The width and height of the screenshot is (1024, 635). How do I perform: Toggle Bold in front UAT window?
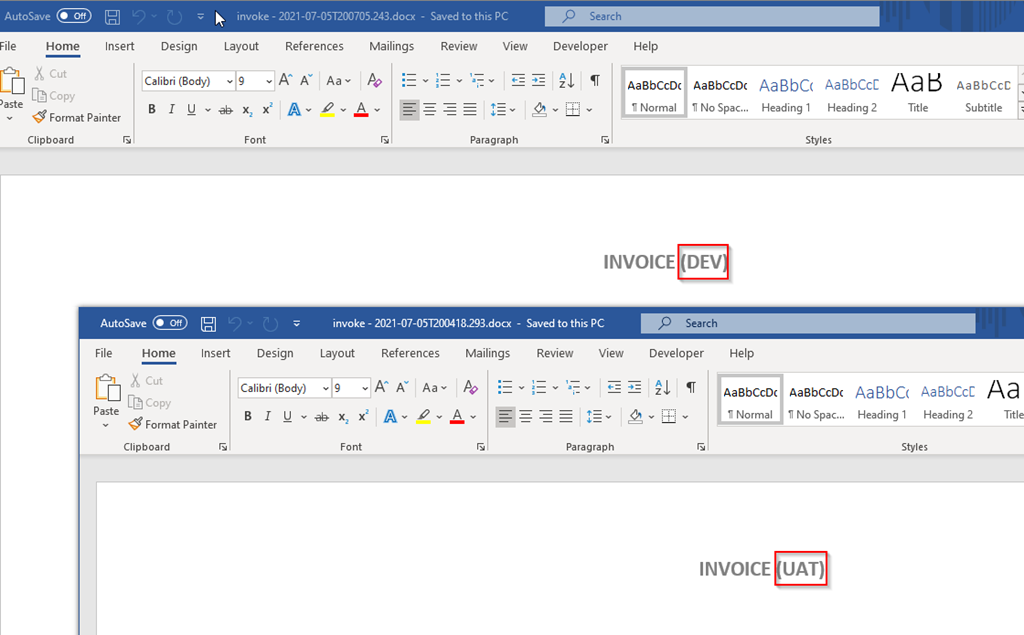click(248, 416)
